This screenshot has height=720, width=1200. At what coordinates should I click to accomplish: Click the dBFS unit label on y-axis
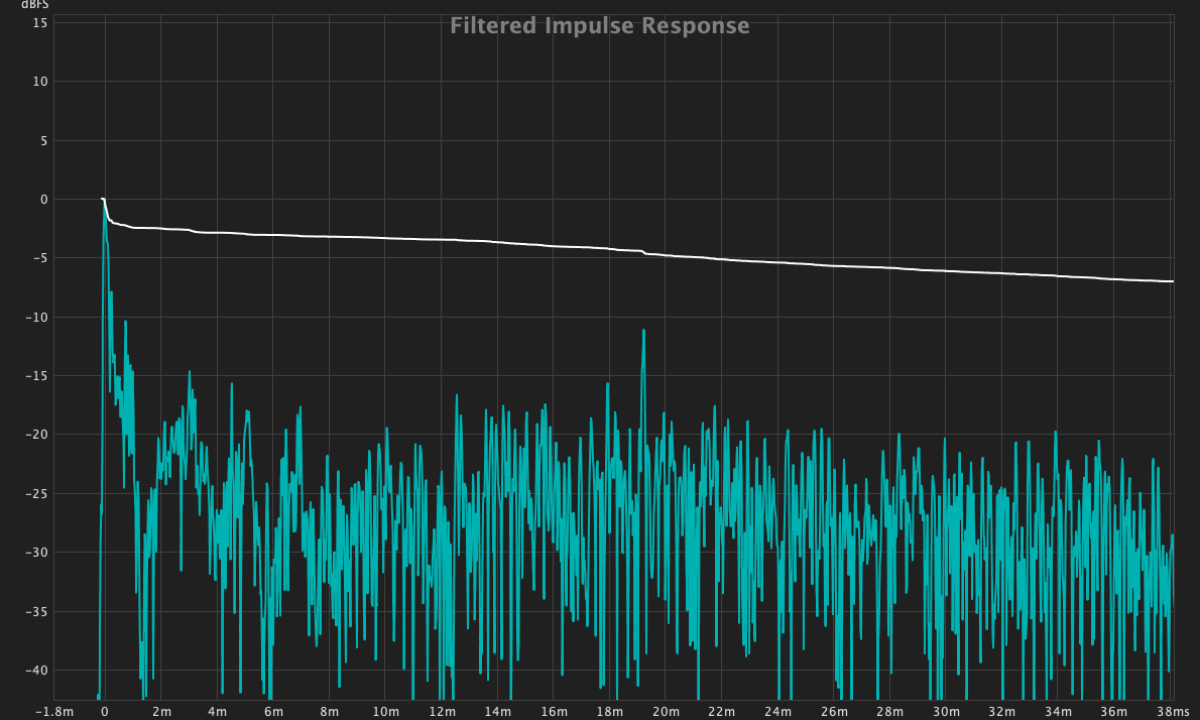(35, 6)
